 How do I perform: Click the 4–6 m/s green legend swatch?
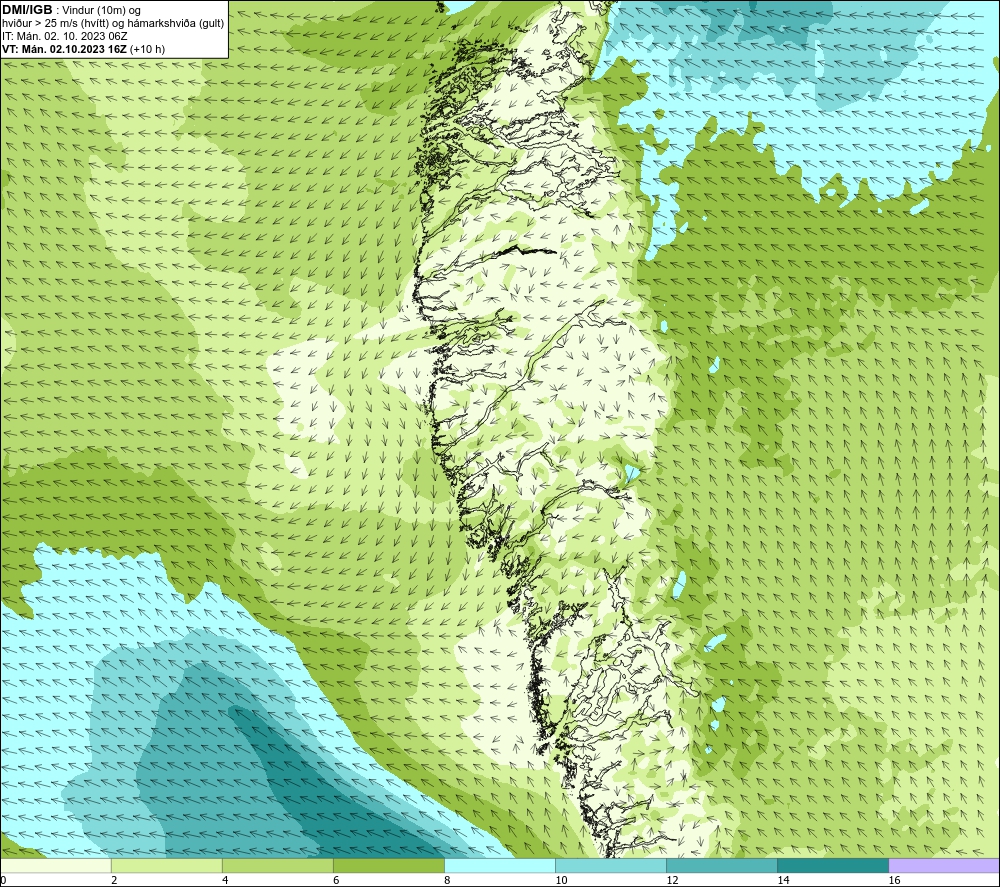278,865
